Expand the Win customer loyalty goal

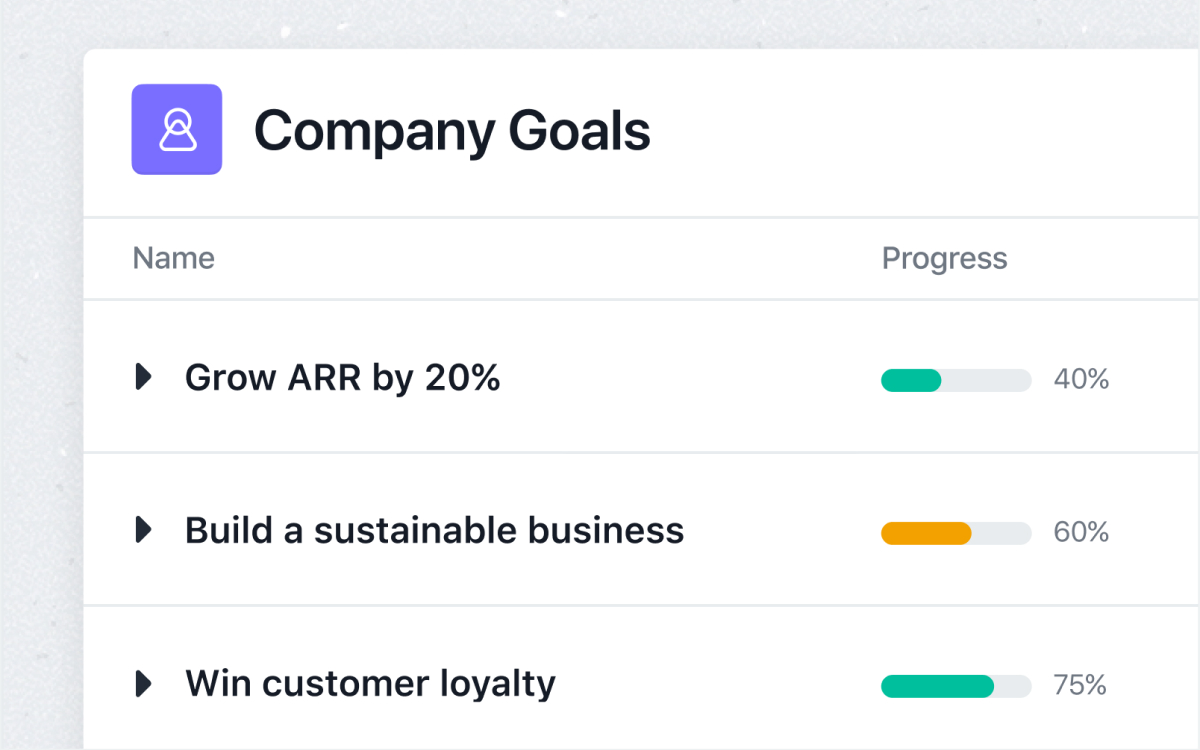[144, 684]
